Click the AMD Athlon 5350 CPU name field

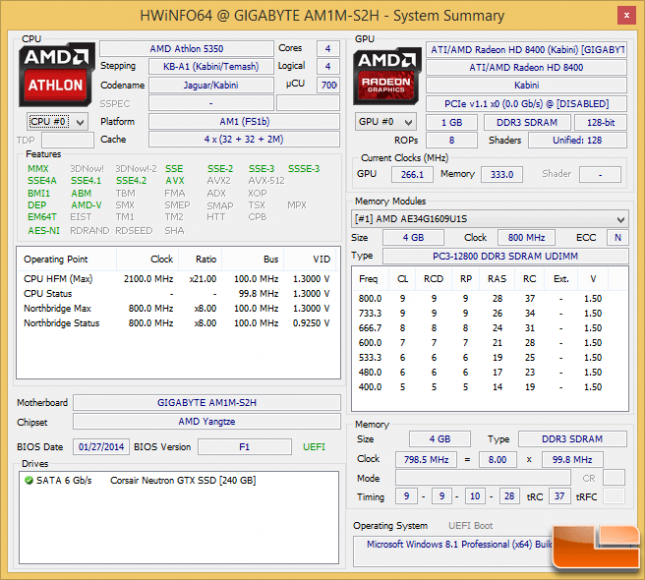[186, 49]
